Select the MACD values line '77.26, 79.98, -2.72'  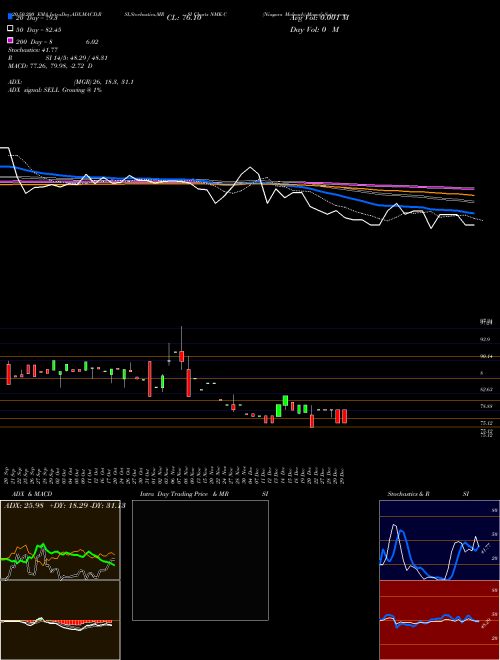(59, 66)
